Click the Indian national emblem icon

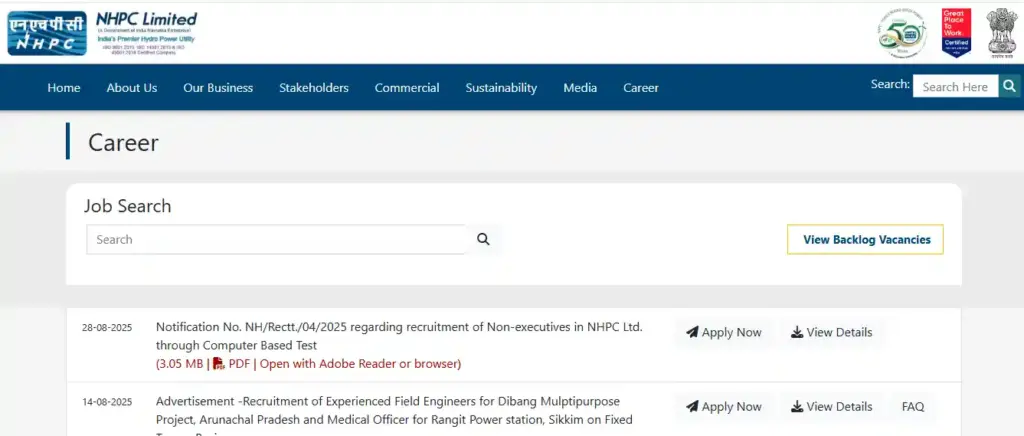click(x=1001, y=32)
